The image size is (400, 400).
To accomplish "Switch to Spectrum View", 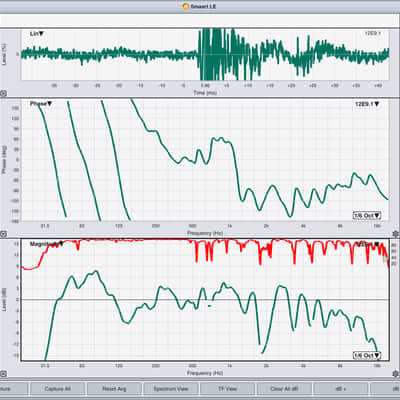I will 171,389.
